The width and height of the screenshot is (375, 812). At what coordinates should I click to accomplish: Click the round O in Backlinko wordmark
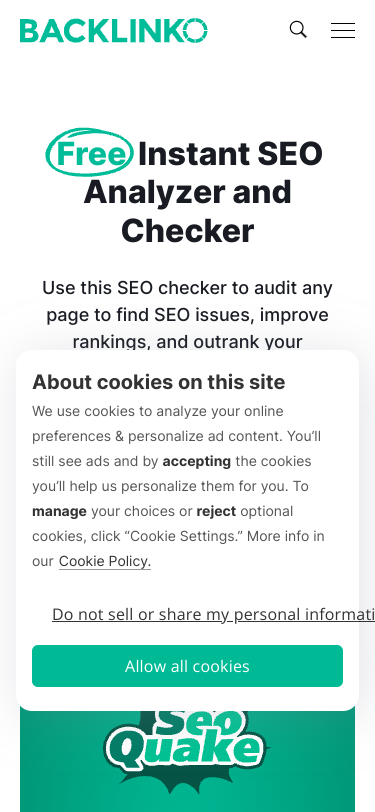coord(195,31)
